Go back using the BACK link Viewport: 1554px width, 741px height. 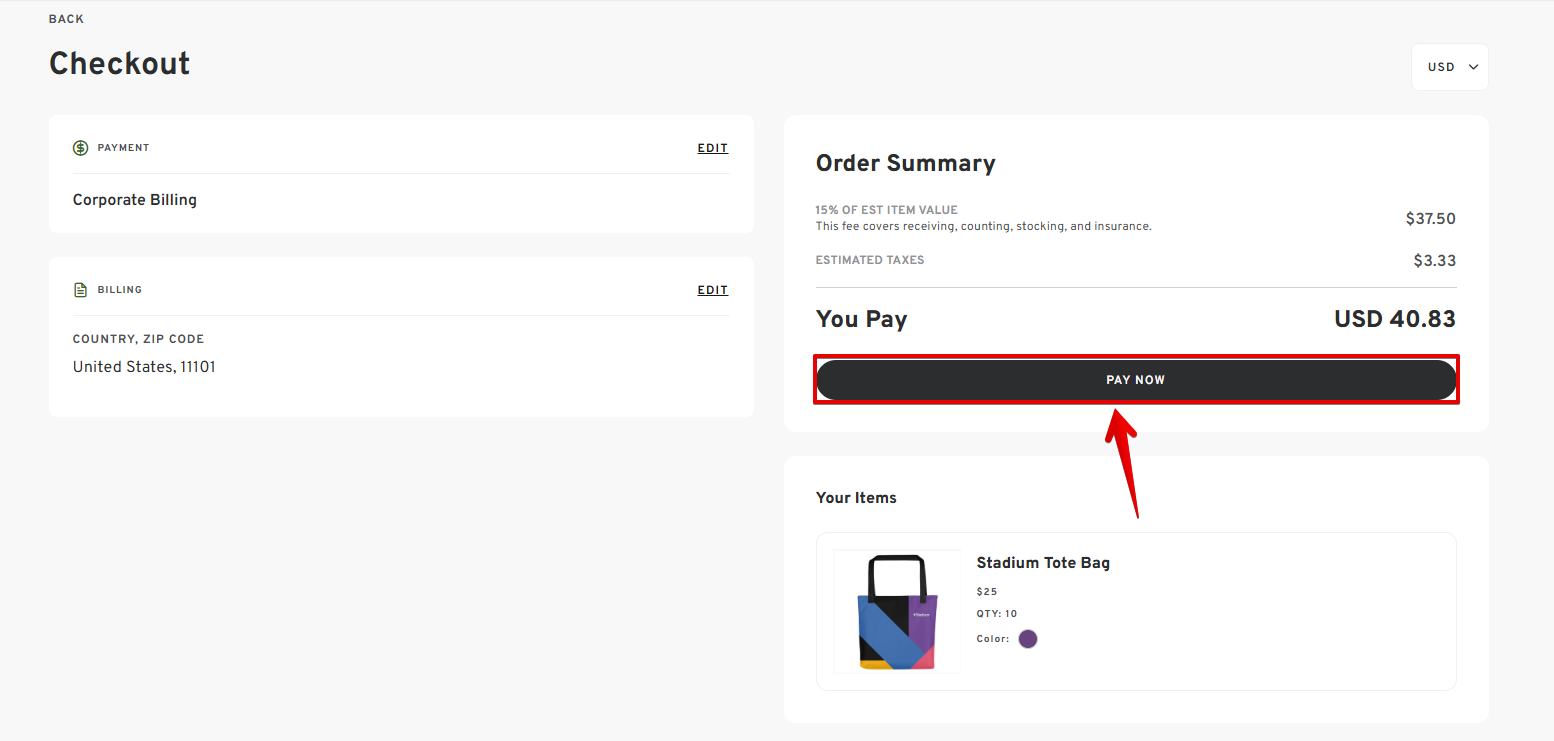click(67, 19)
